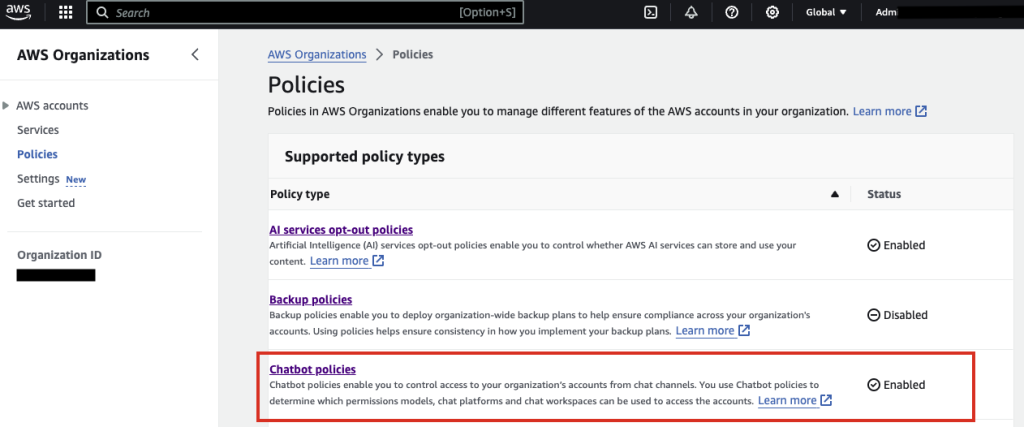
Task: Open AWS accounts in sidebar
Action: point(52,105)
